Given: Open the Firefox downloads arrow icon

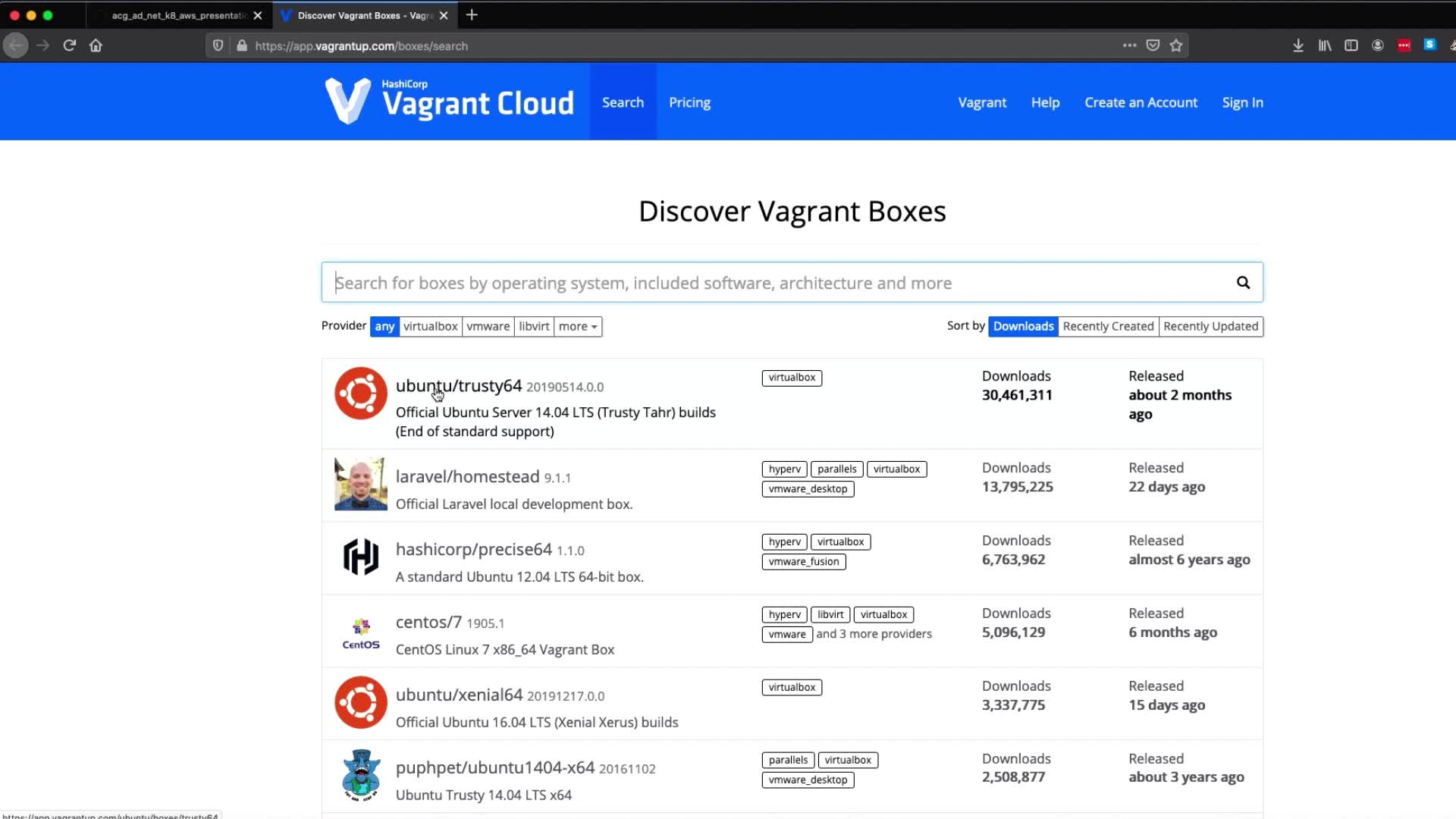Looking at the screenshot, I should point(1298,45).
